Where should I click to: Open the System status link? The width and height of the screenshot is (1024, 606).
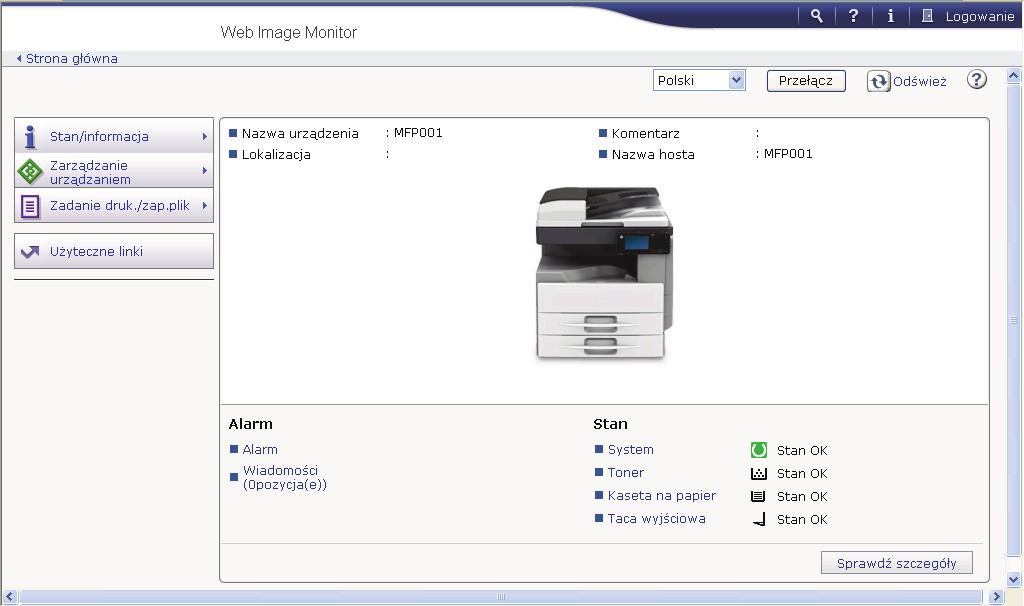click(x=630, y=449)
